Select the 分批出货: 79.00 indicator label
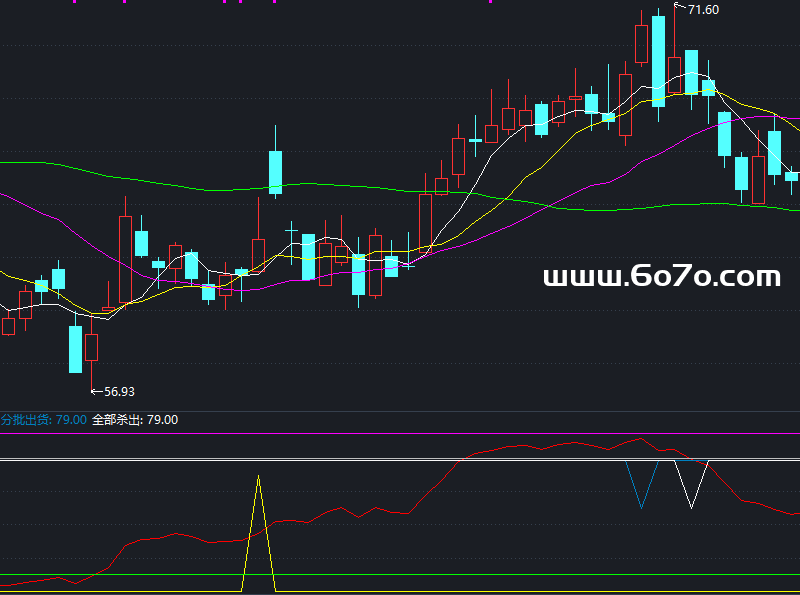 pos(44,420)
